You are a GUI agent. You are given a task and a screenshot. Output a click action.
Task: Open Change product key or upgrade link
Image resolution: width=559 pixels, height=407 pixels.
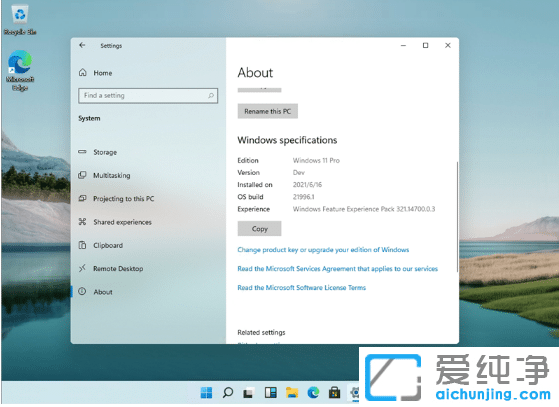[x=323, y=249]
